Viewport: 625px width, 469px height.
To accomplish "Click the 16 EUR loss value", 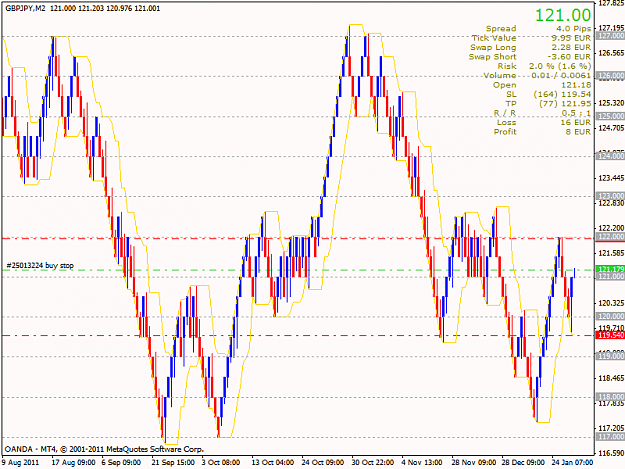I will click(x=576, y=122).
